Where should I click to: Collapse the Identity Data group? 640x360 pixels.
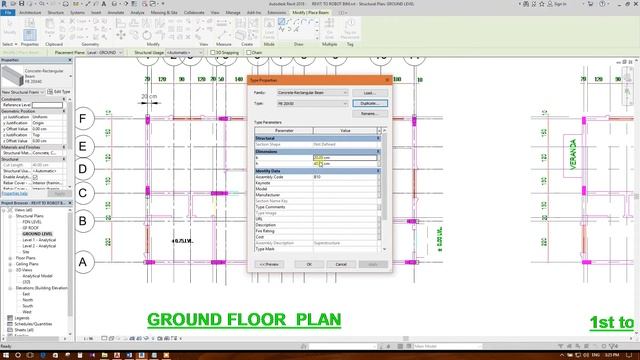pyautogui.click(x=378, y=171)
